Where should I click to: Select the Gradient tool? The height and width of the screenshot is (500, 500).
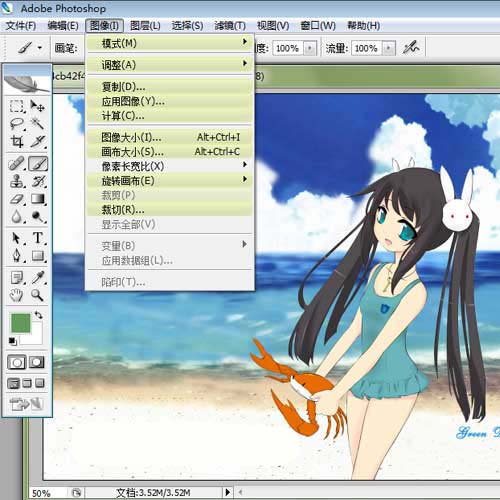click(38, 199)
